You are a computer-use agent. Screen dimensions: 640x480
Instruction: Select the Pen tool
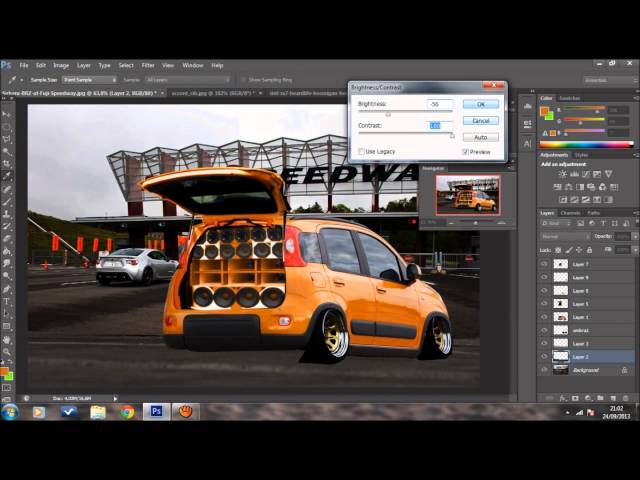click(x=7, y=289)
